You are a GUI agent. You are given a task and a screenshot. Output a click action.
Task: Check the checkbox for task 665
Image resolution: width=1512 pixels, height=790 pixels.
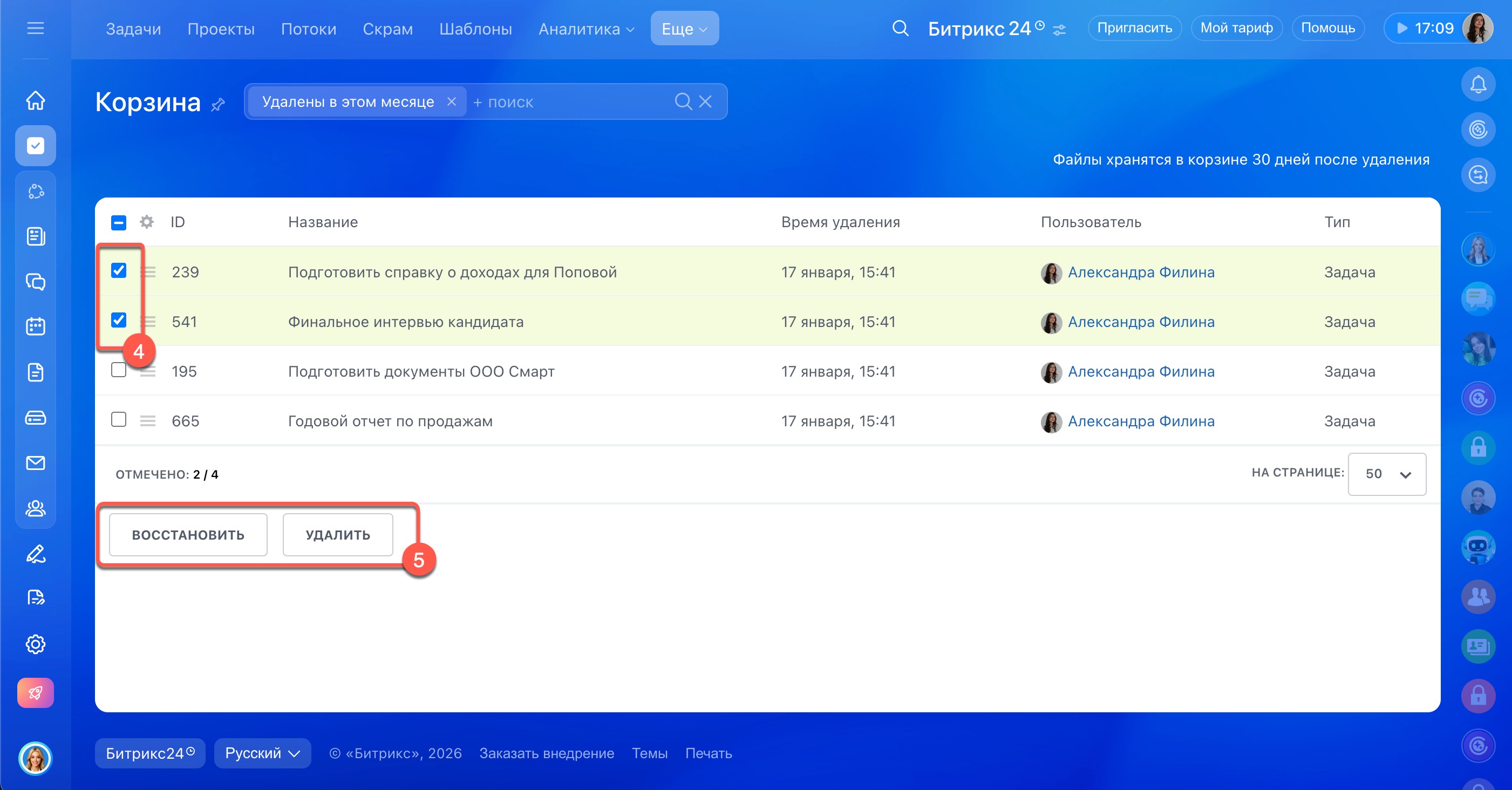click(x=119, y=420)
